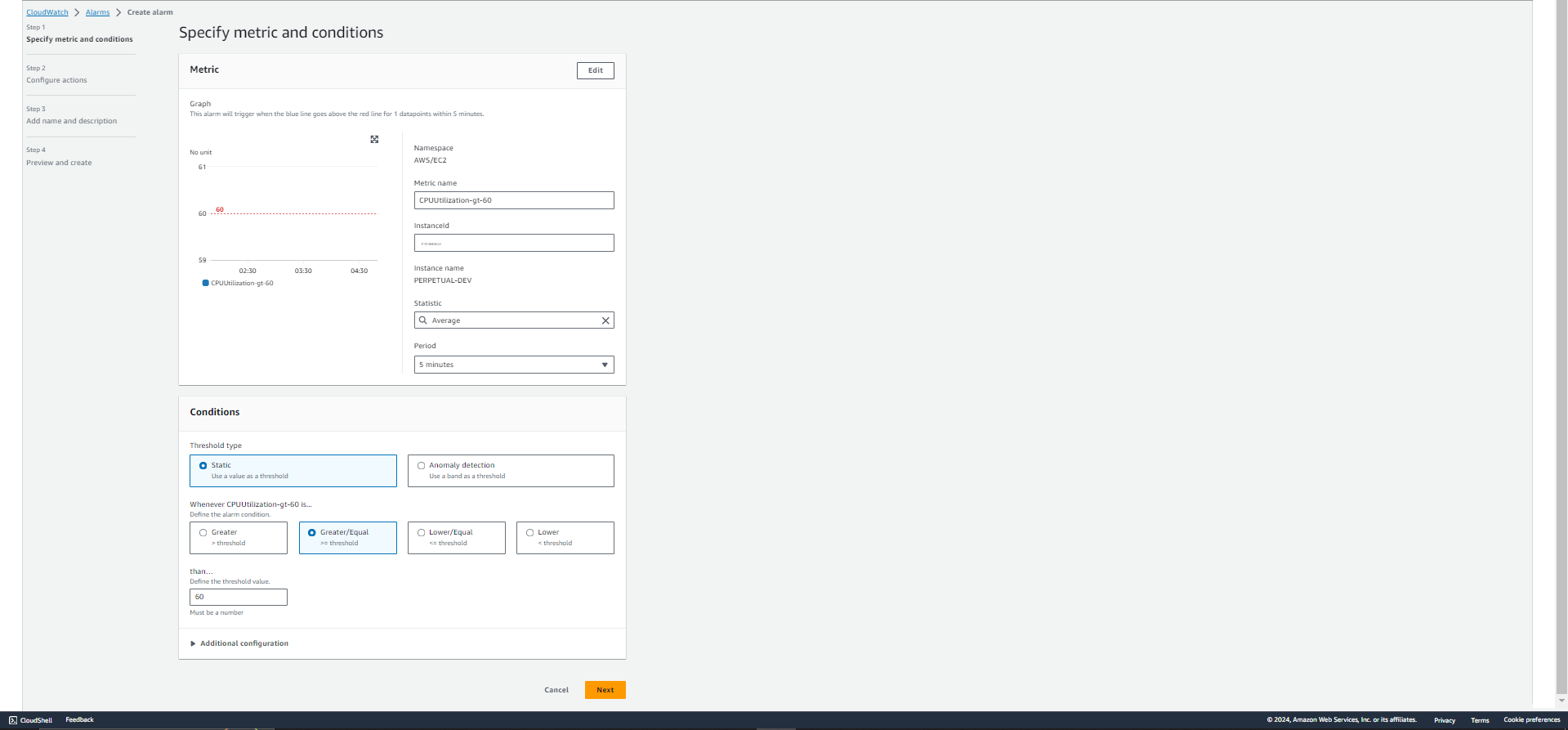Go to CloudWatch breadcrumb link

coord(47,12)
